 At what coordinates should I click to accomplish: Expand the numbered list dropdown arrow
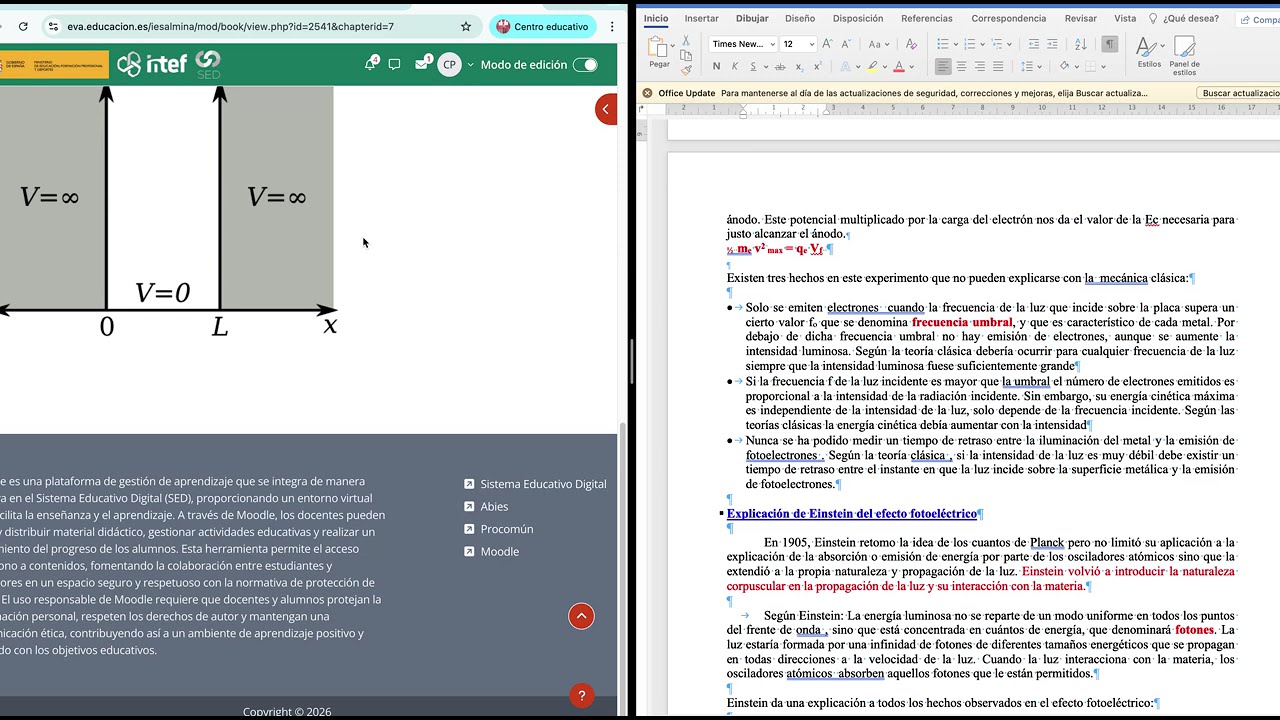click(x=985, y=44)
